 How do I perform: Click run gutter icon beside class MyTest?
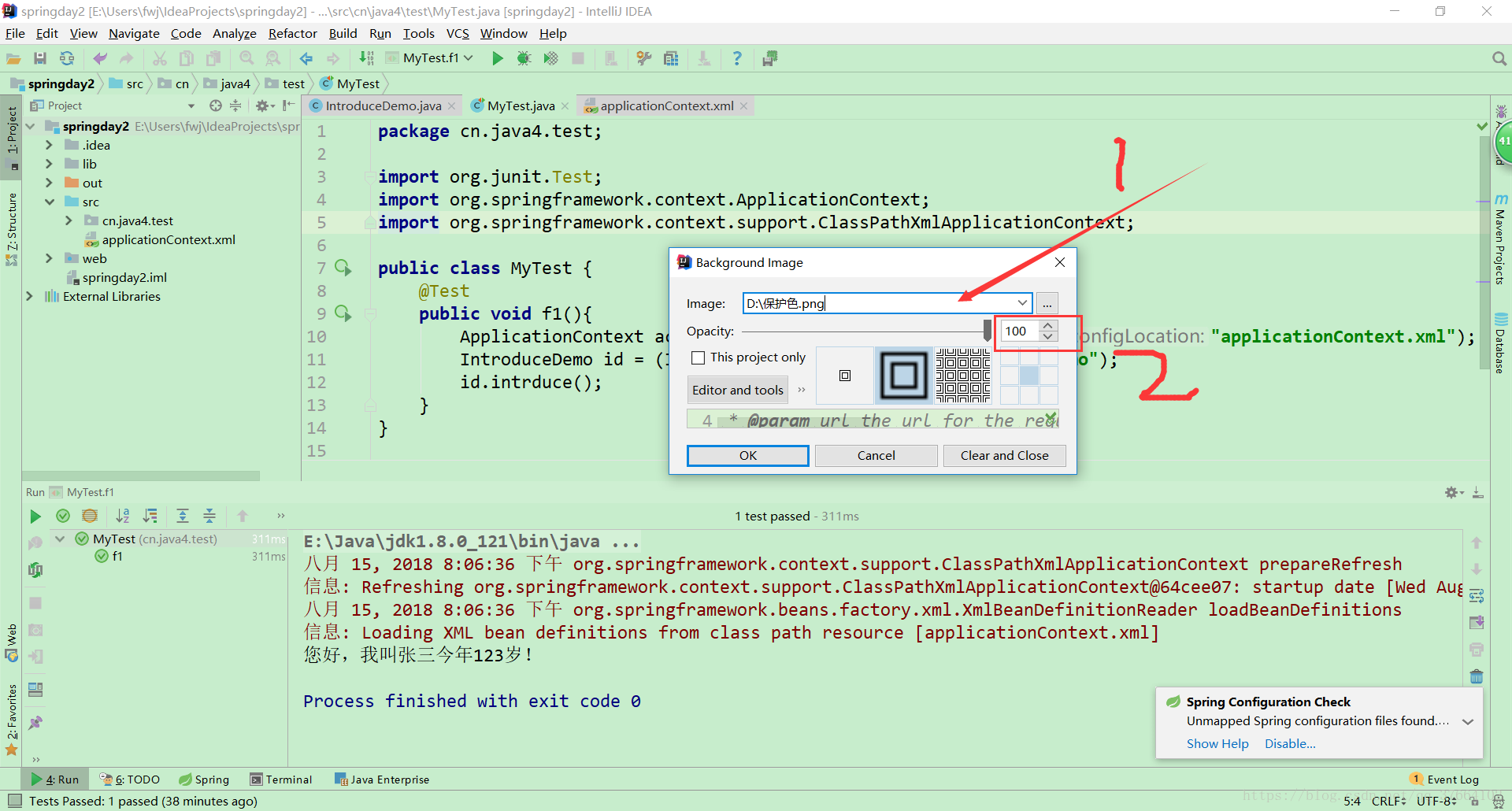(343, 268)
